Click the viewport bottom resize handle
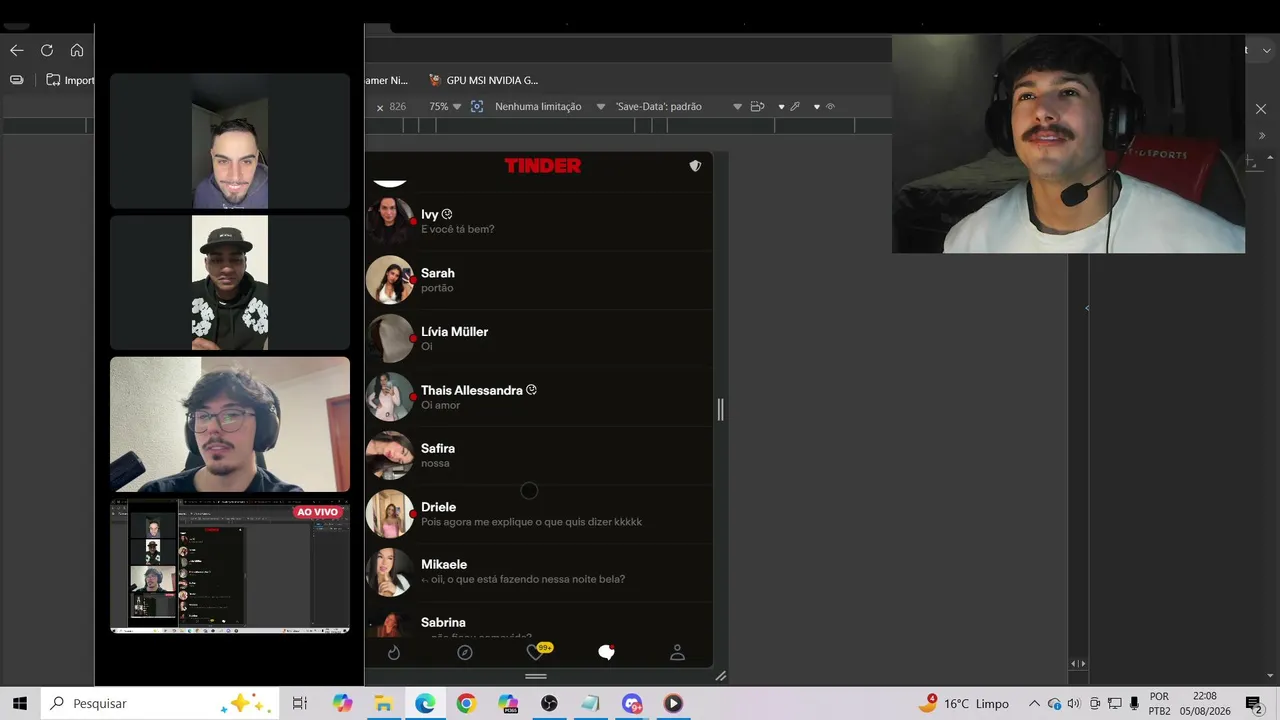 (x=536, y=676)
